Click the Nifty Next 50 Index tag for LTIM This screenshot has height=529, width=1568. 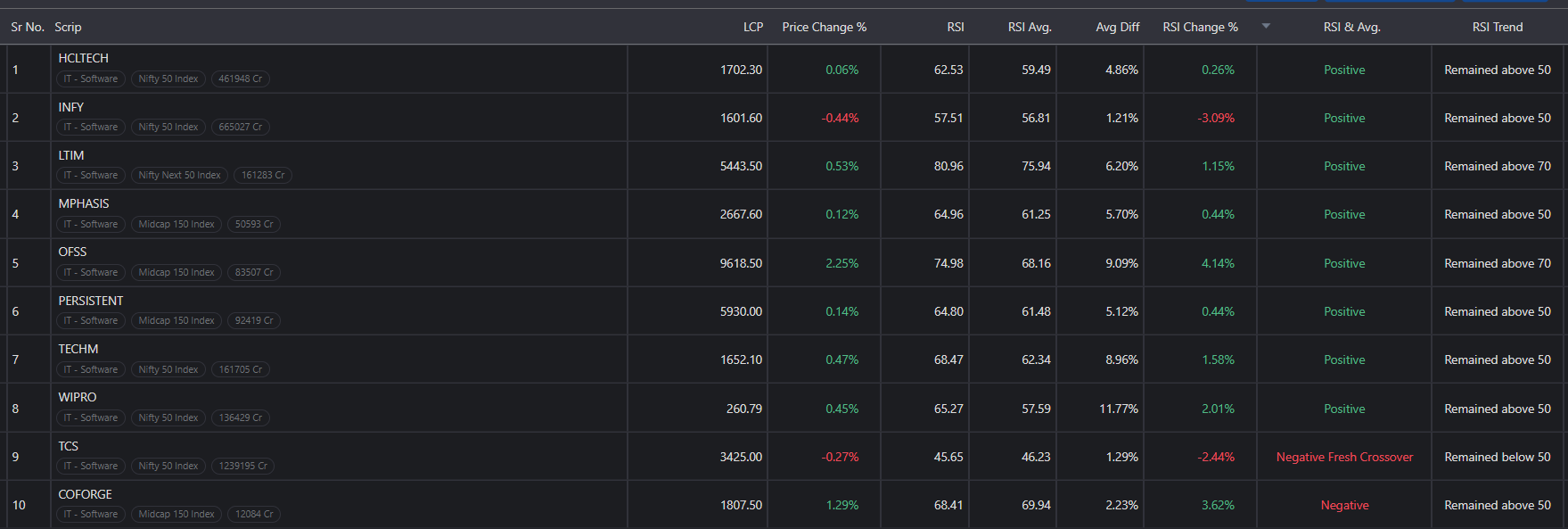click(179, 175)
